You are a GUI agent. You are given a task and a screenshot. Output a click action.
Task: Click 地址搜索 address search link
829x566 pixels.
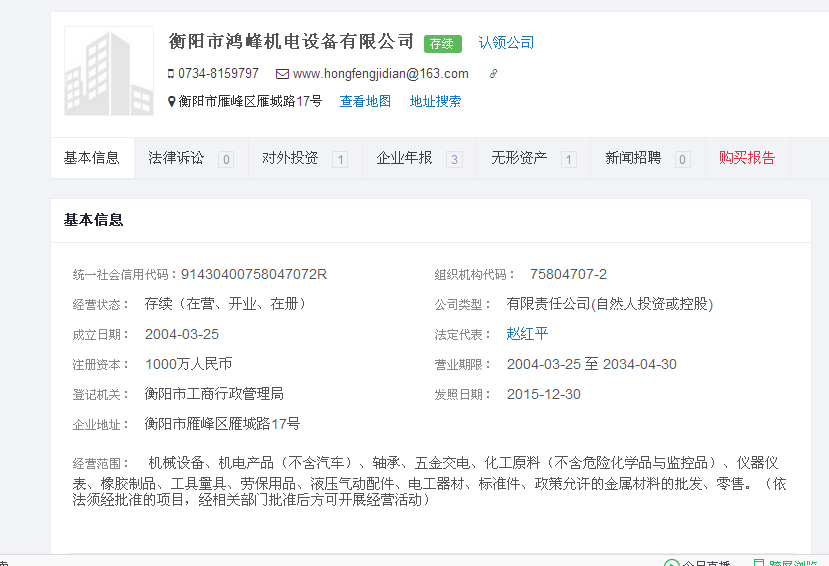tap(435, 102)
